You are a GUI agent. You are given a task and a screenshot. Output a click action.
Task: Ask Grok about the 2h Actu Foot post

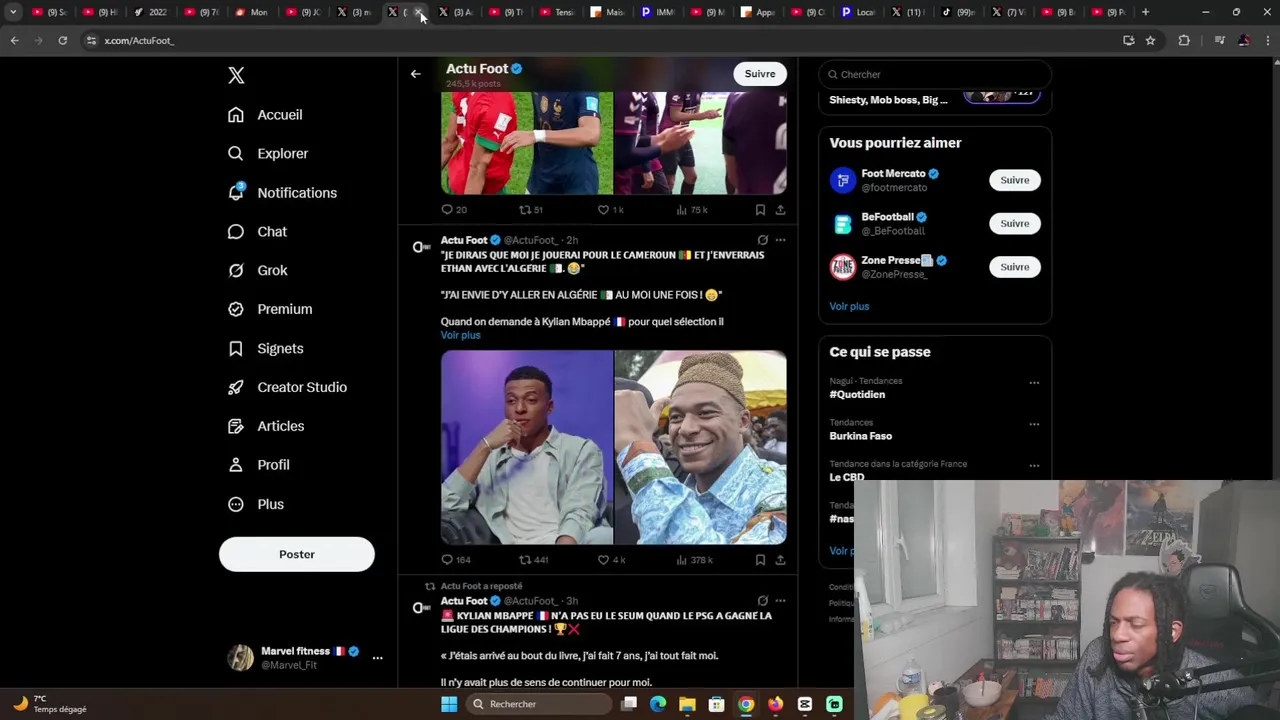[763, 240]
